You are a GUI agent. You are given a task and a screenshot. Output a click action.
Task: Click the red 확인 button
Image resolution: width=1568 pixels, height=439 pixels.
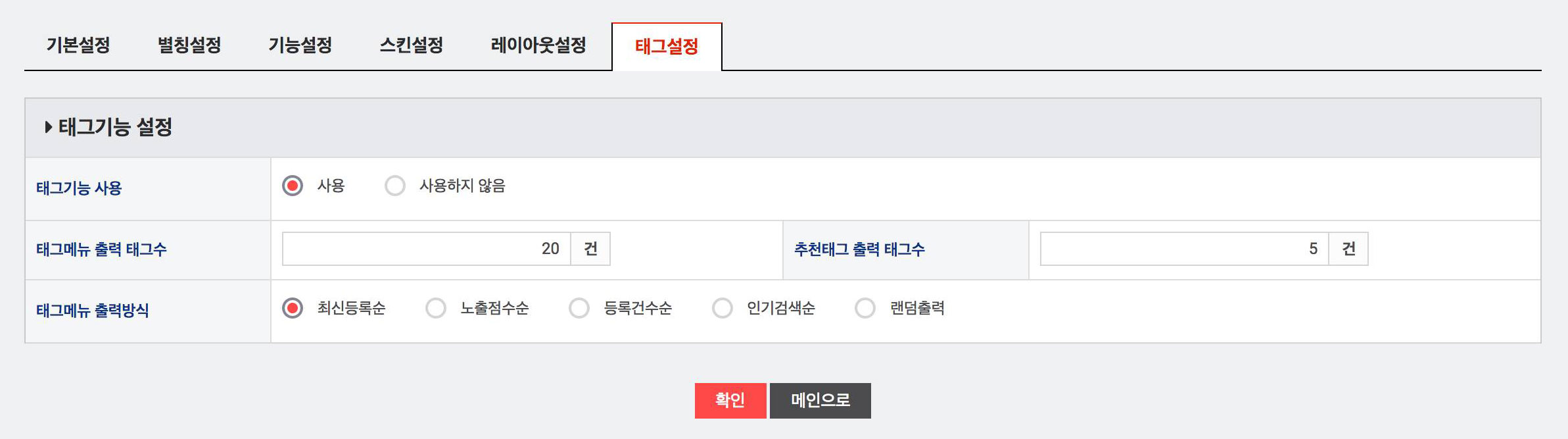(730, 400)
